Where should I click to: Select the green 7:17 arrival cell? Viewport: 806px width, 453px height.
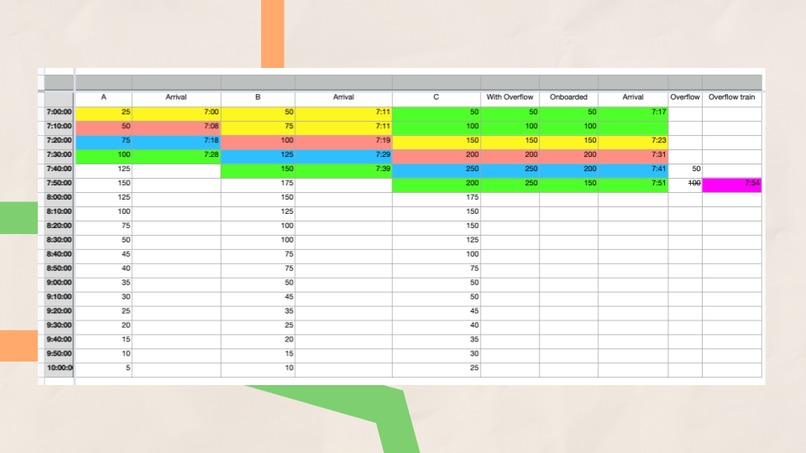point(633,112)
